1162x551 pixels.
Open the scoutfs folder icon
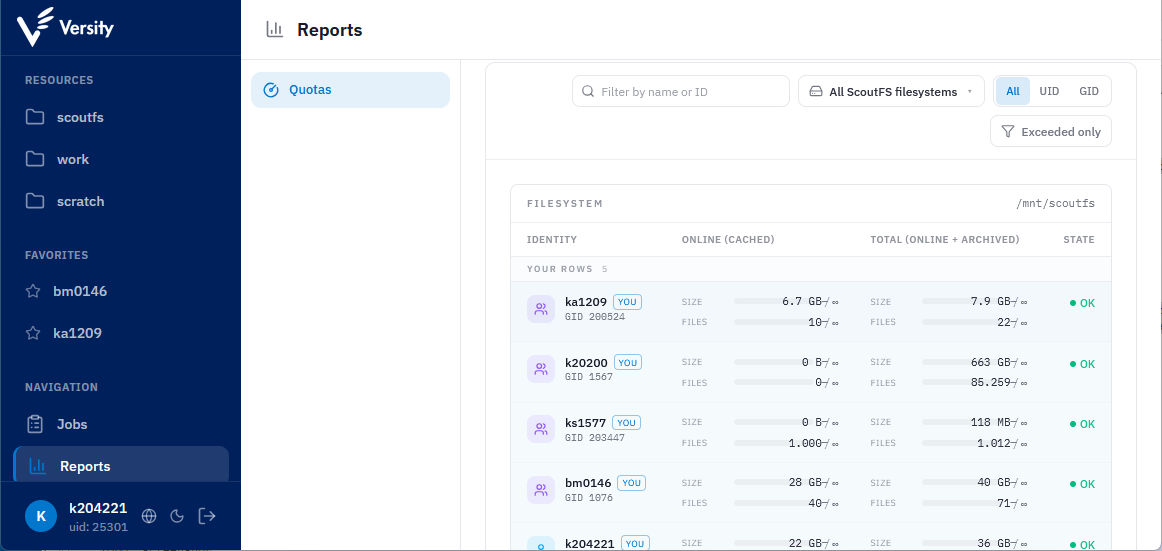(35, 117)
